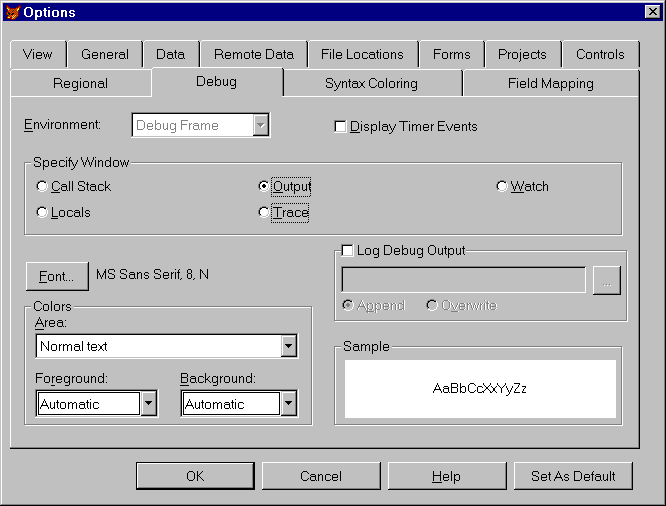This screenshot has width=666, height=506.
Task: Select the Data tab
Action: (x=171, y=54)
